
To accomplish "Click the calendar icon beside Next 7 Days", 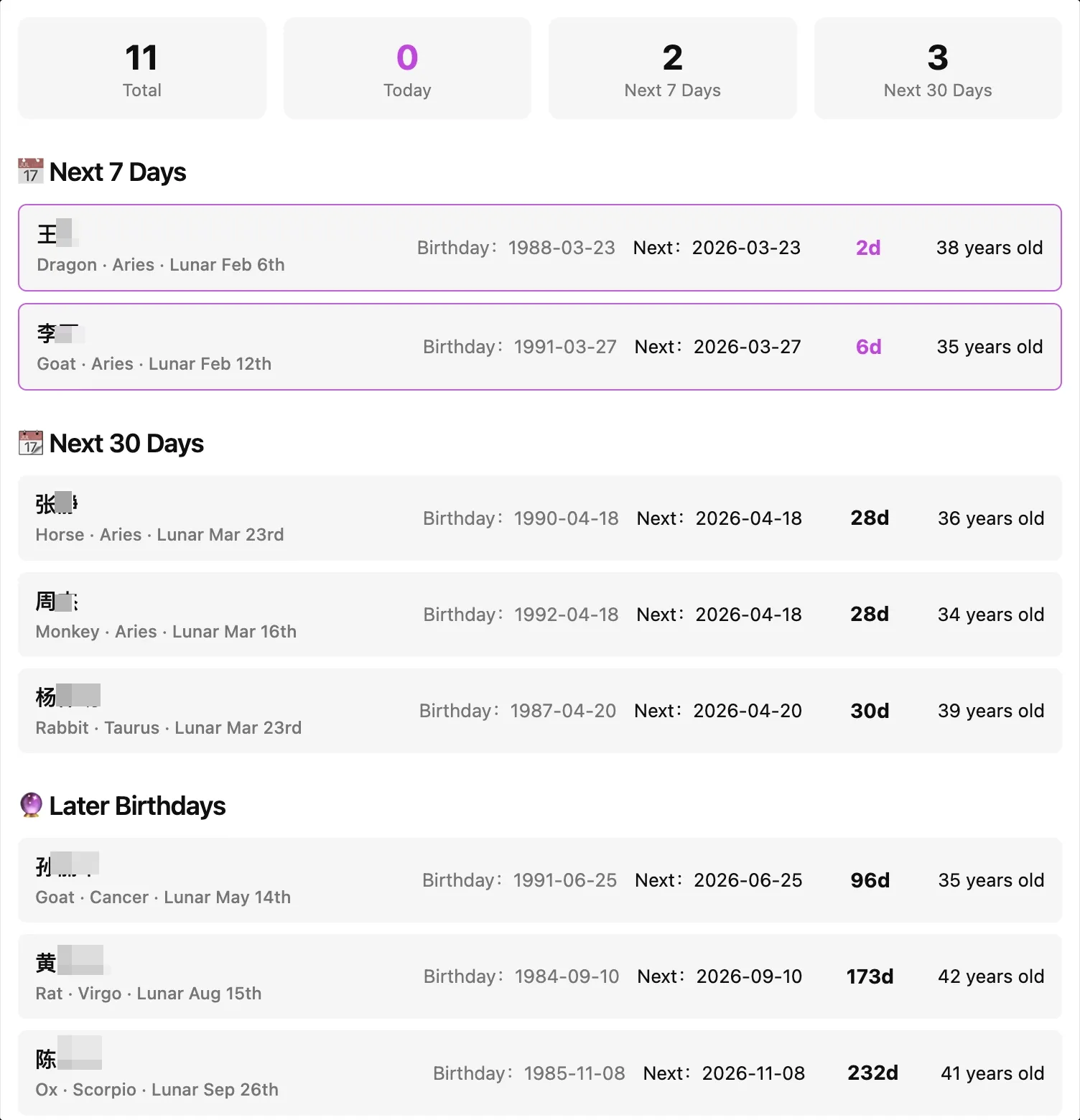I will coord(31,172).
